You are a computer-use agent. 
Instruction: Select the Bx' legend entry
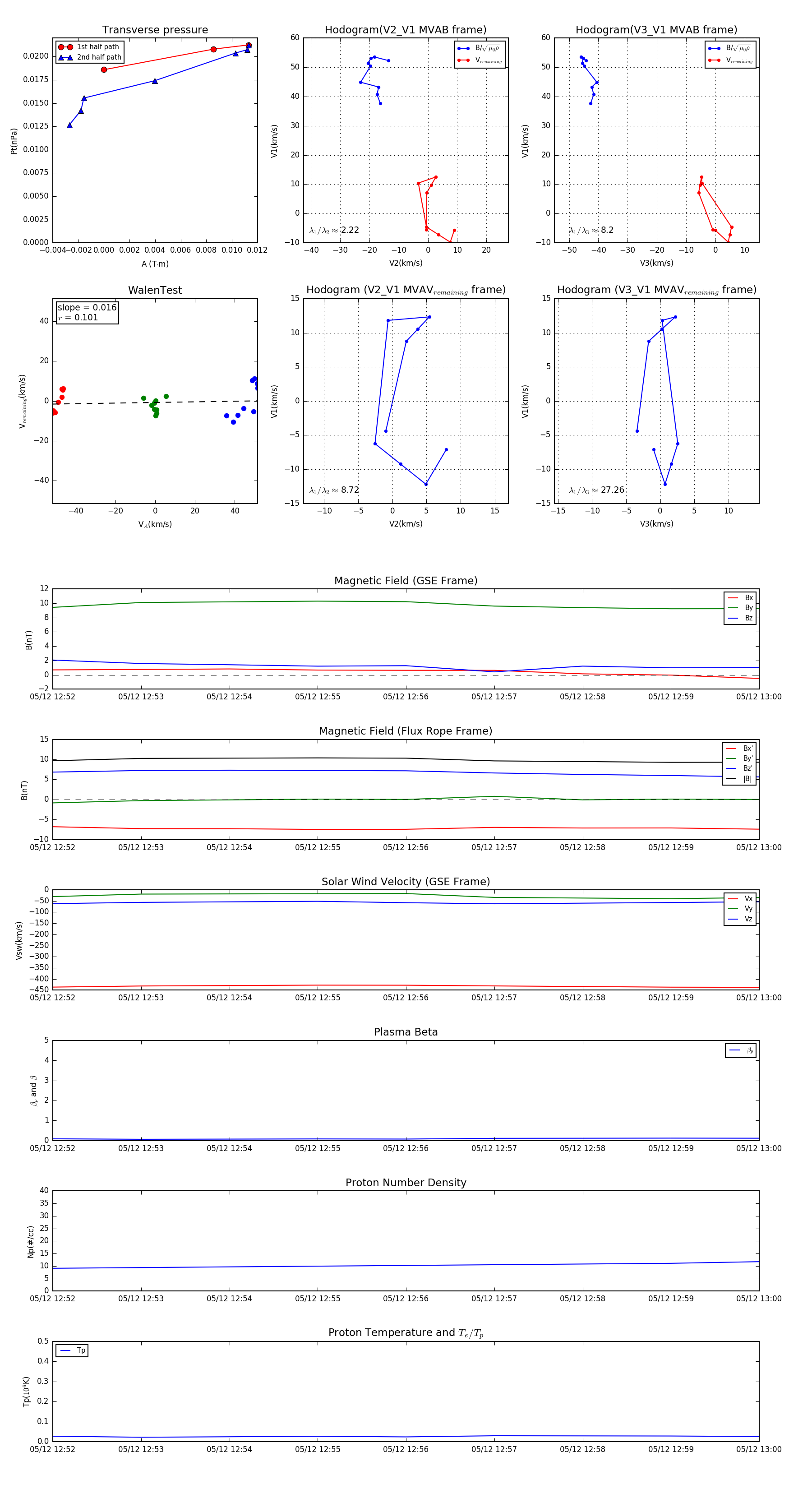click(x=739, y=748)
